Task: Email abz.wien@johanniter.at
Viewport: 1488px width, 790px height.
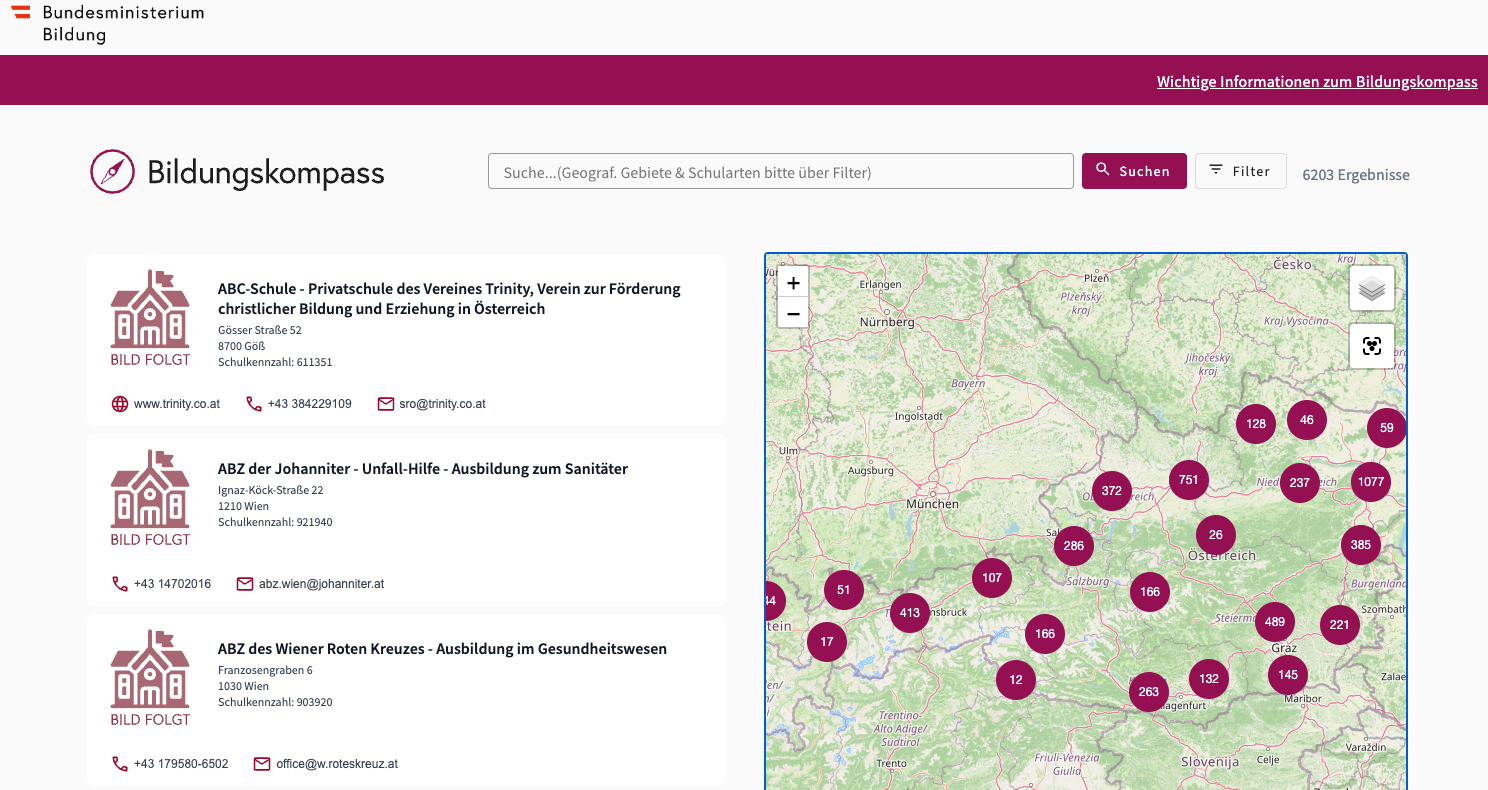Action: (321, 584)
